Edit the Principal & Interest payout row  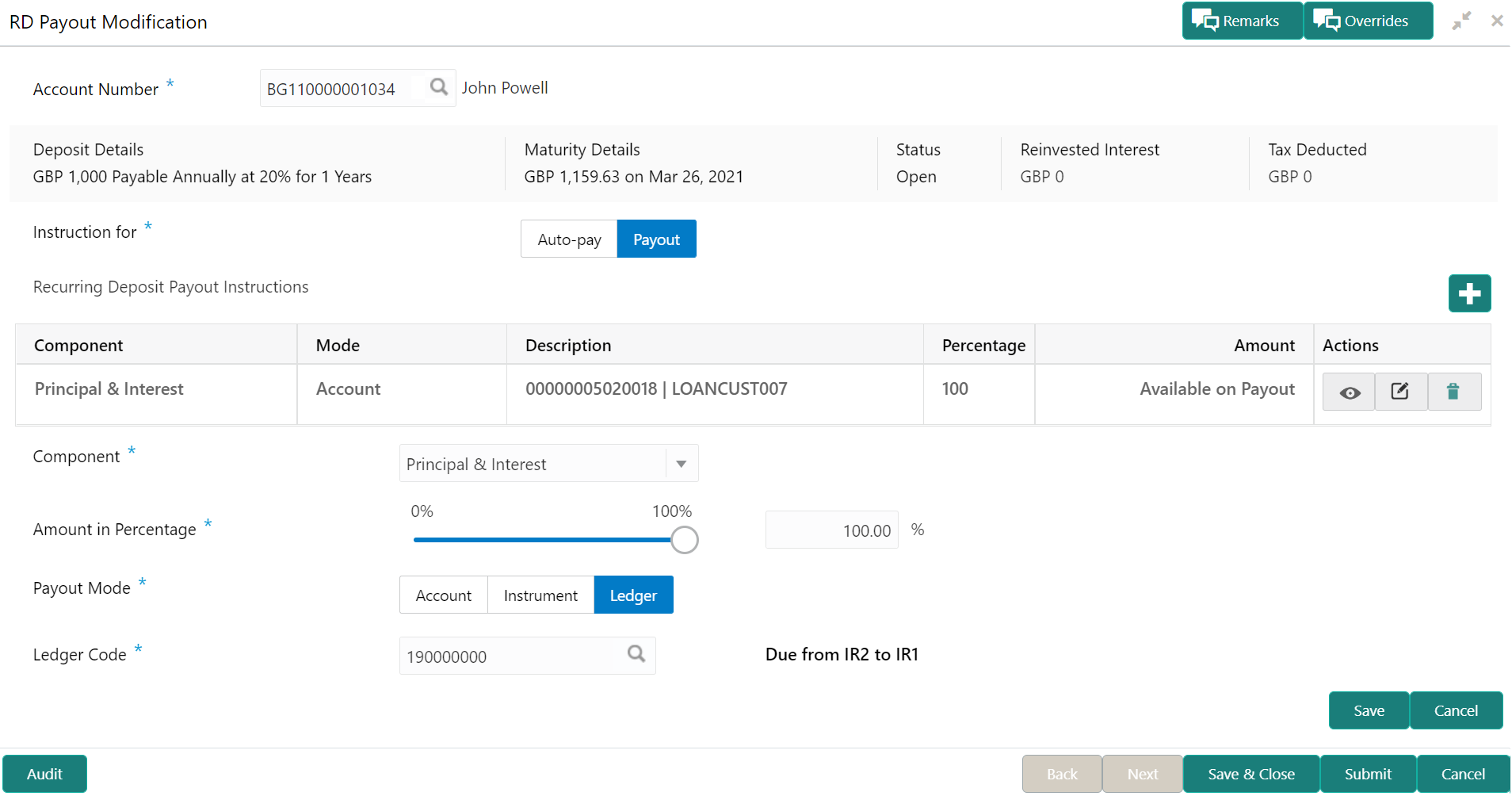coord(1400,392)
